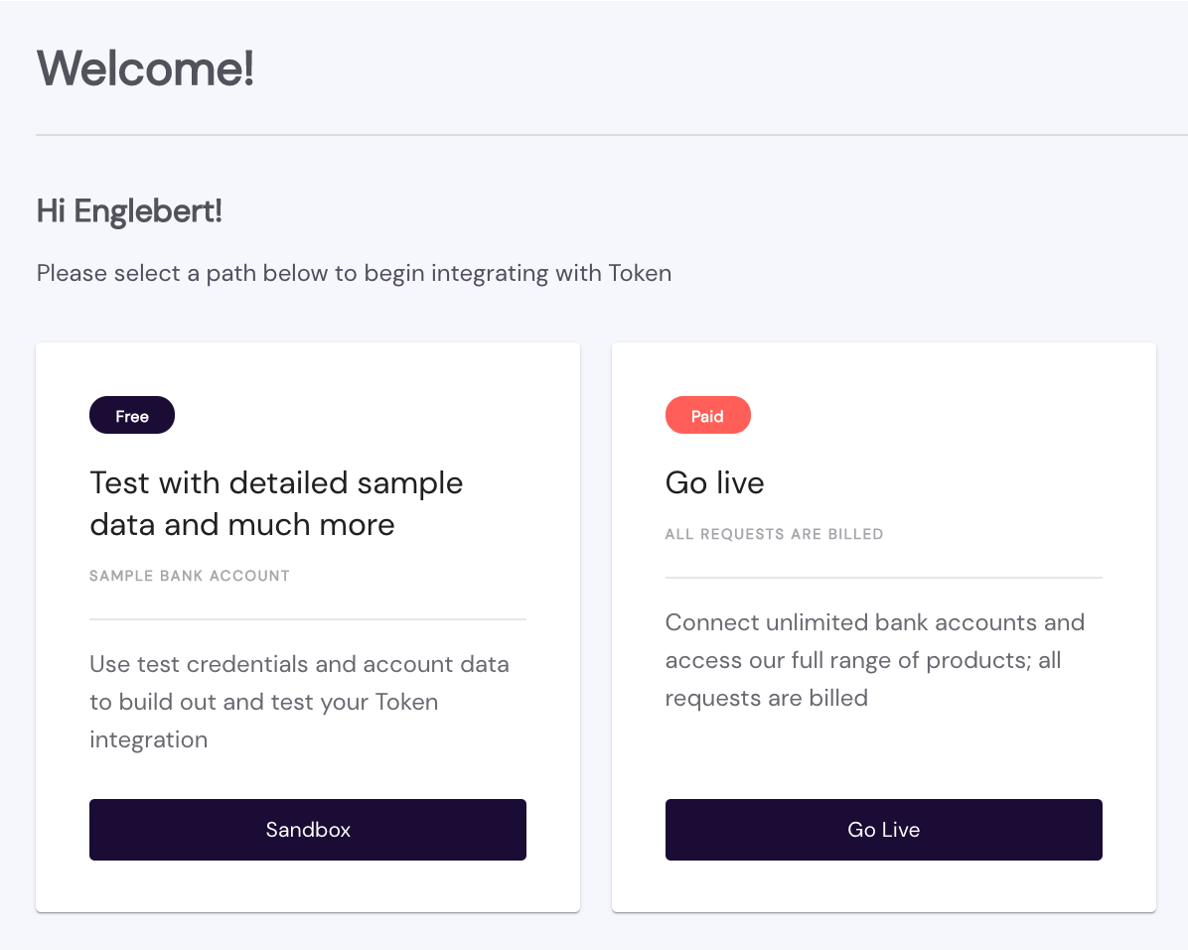Click the Welcome! page heading

145,68
